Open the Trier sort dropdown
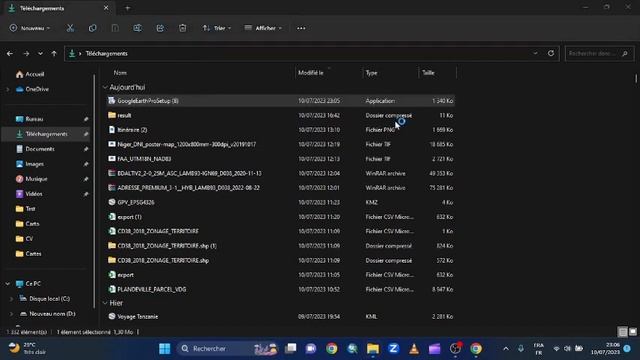The image size is (640, 360). point(217,28)
